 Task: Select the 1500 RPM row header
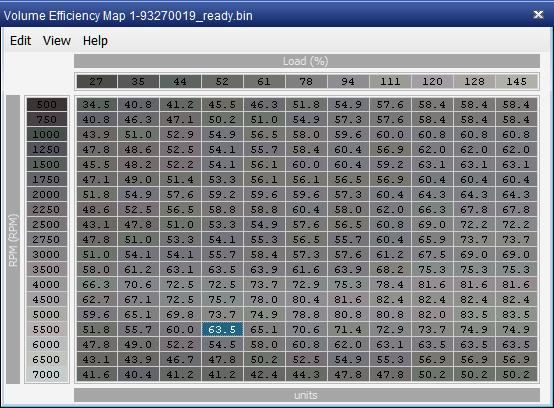tap(47, 165)
